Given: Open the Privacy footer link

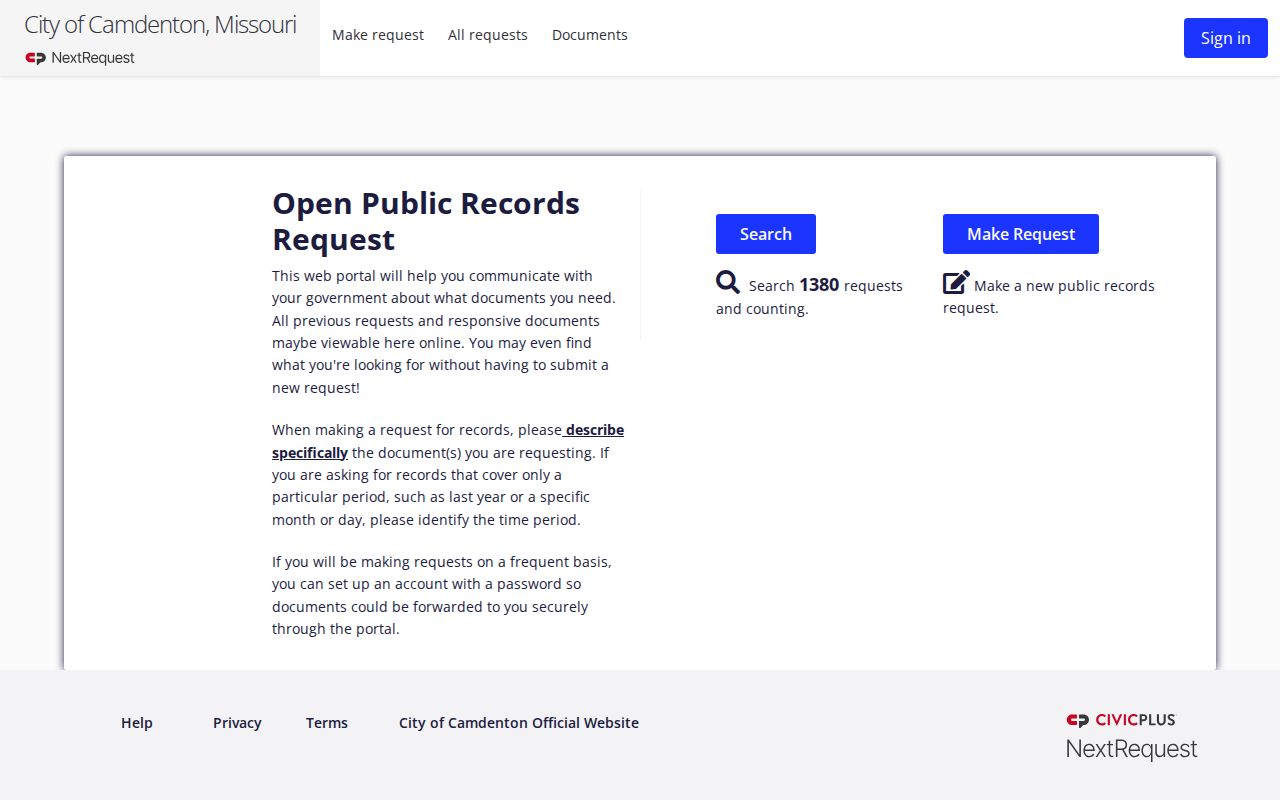Looking at the screenshot, I should pyautogui.click(x=237, y=723).
